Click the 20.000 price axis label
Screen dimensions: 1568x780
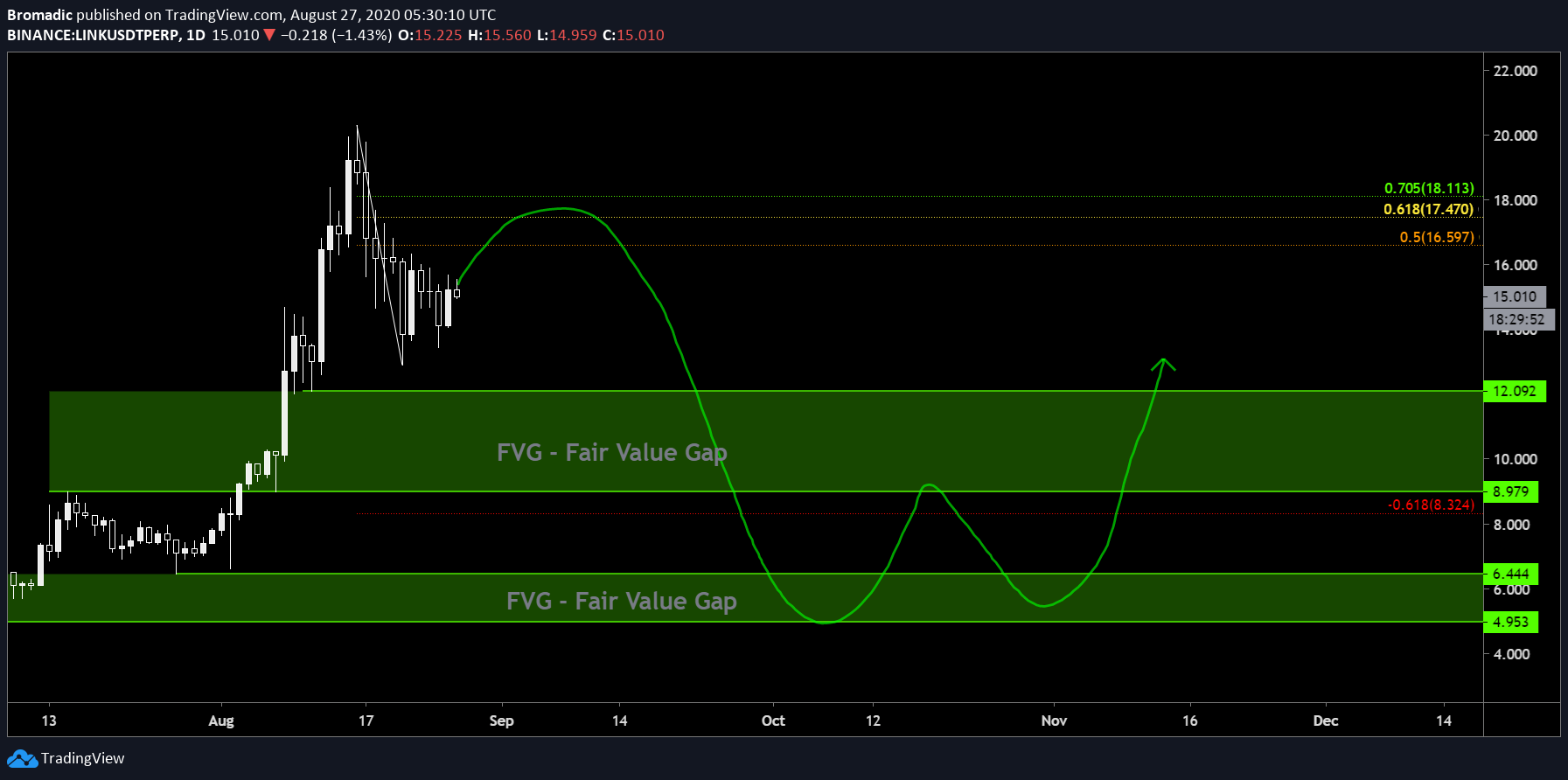[x=1515, y=136]
